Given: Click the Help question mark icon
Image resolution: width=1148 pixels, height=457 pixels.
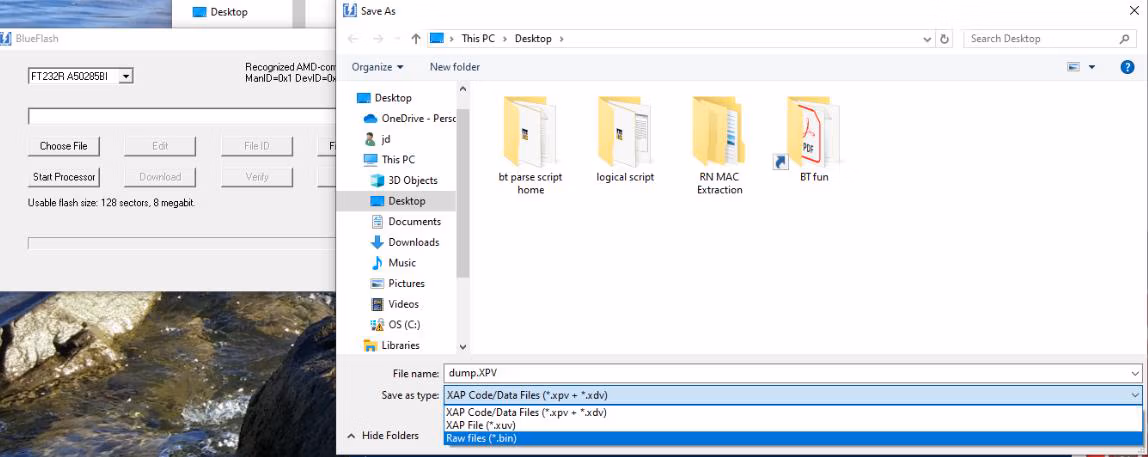Looking at the screenshot, I should [x=1127, y=67].
